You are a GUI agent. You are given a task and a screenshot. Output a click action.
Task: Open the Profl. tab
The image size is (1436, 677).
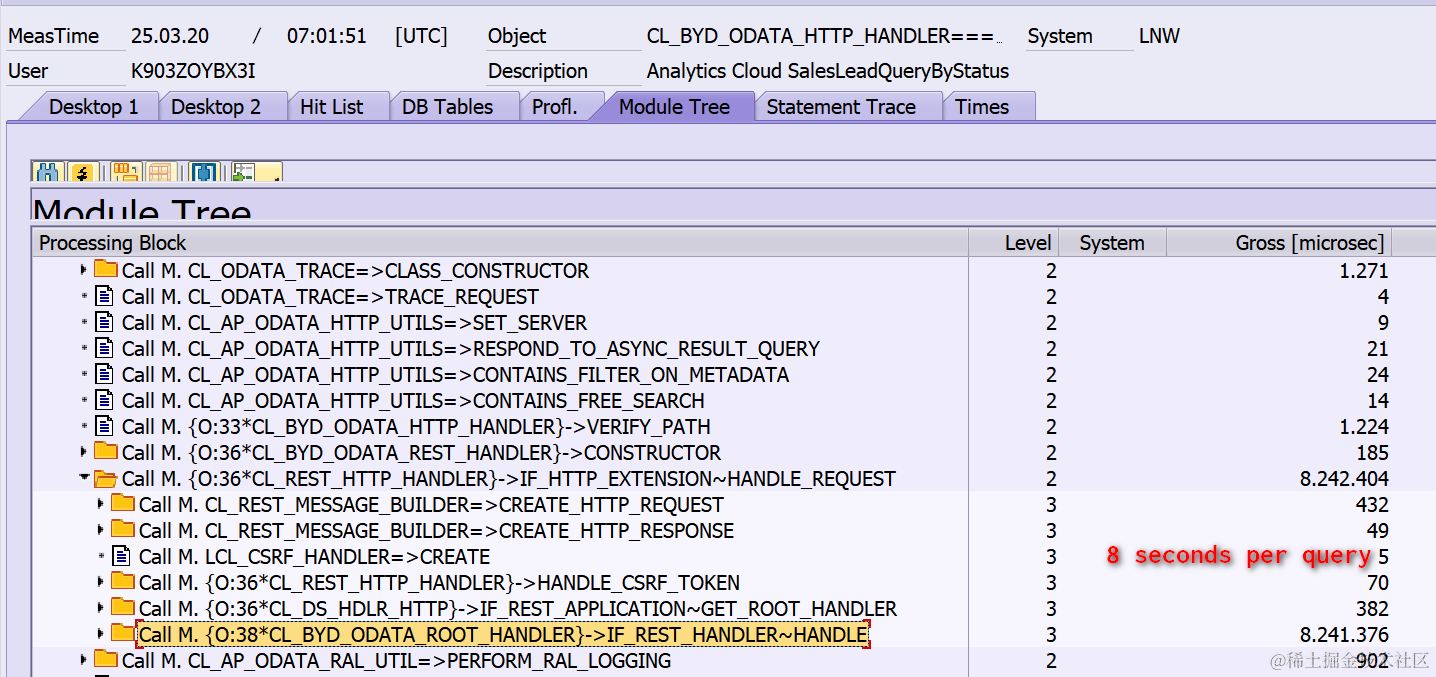pyautogui.click(x=555, y=107)
